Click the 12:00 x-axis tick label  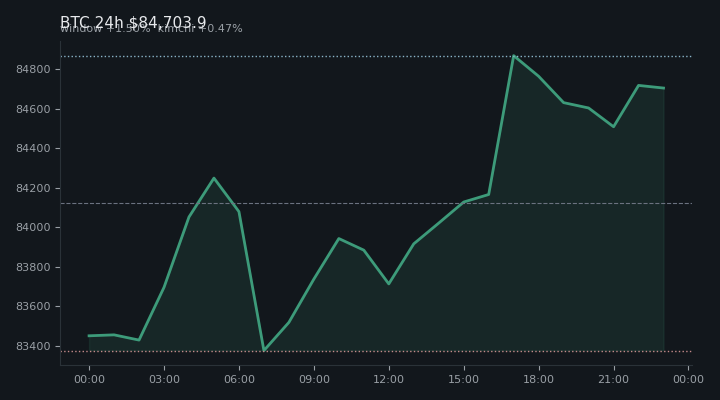pyautogui.click(x=389, y=379)
